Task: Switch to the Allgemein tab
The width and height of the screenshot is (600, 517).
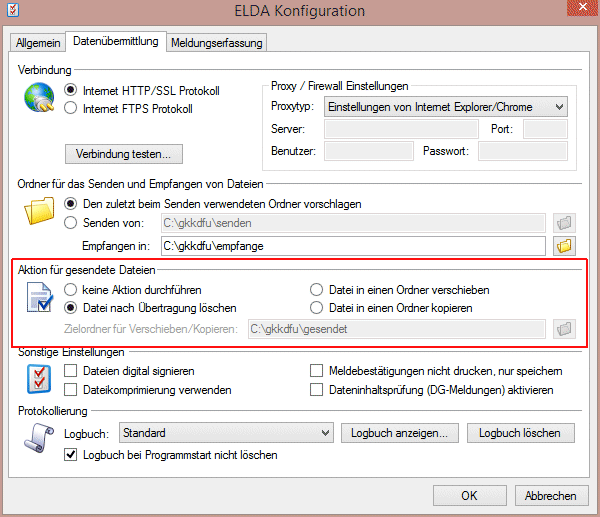Action: (37, 42)
